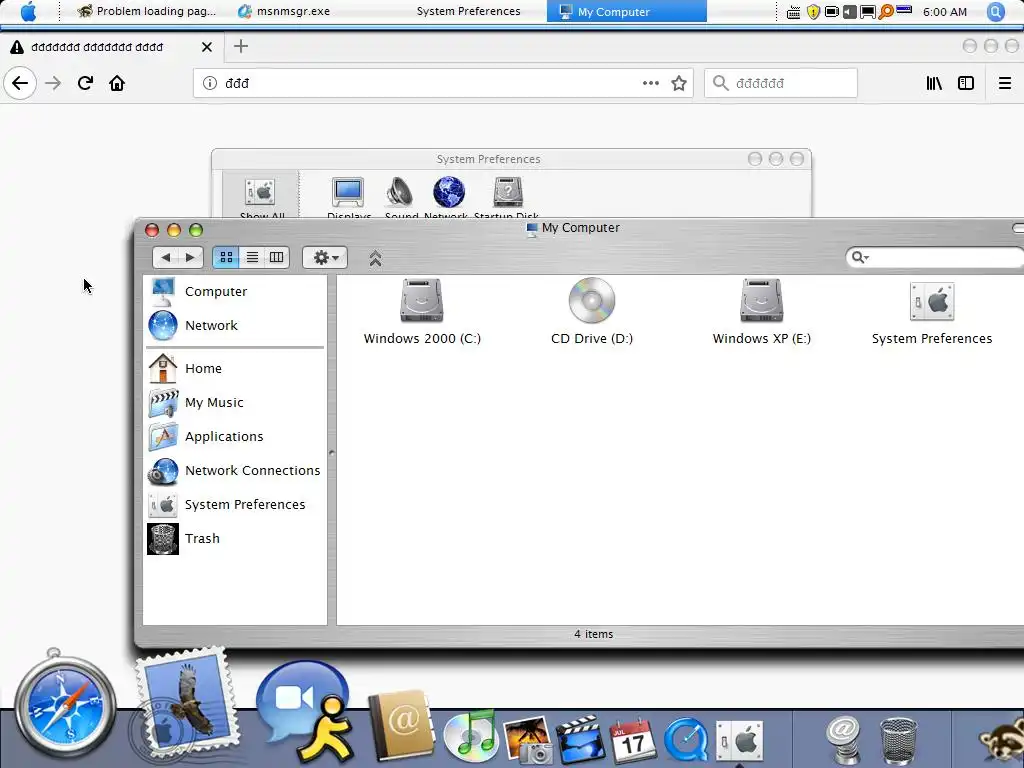Open the browser Library icon
1024x768 pixels.
pyautogui.click(x=934, y=83)
